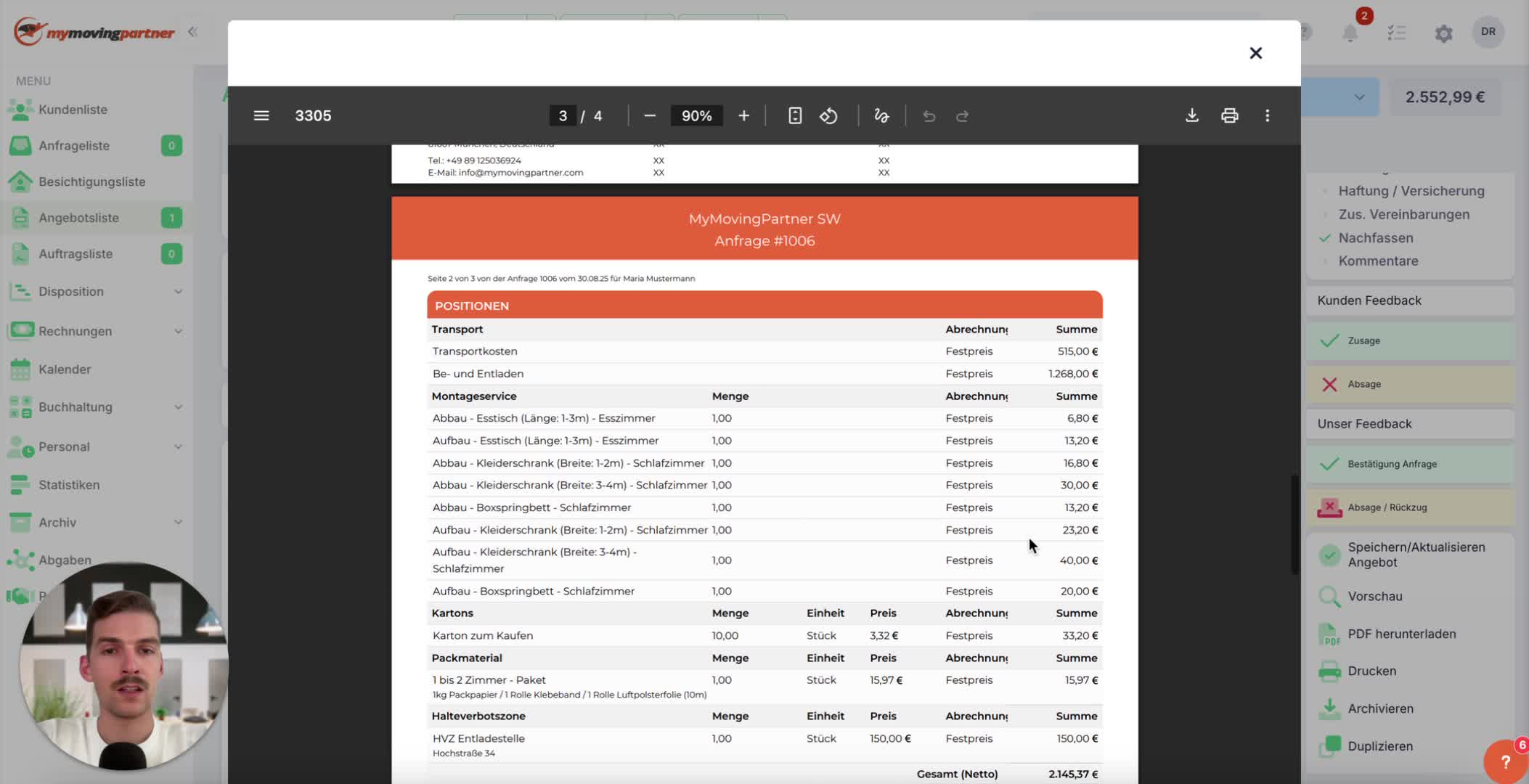Click the Speichern/Aktualisieren Angebot check icon
This screenshot has height=784, width=1529.
point(1329,555)
